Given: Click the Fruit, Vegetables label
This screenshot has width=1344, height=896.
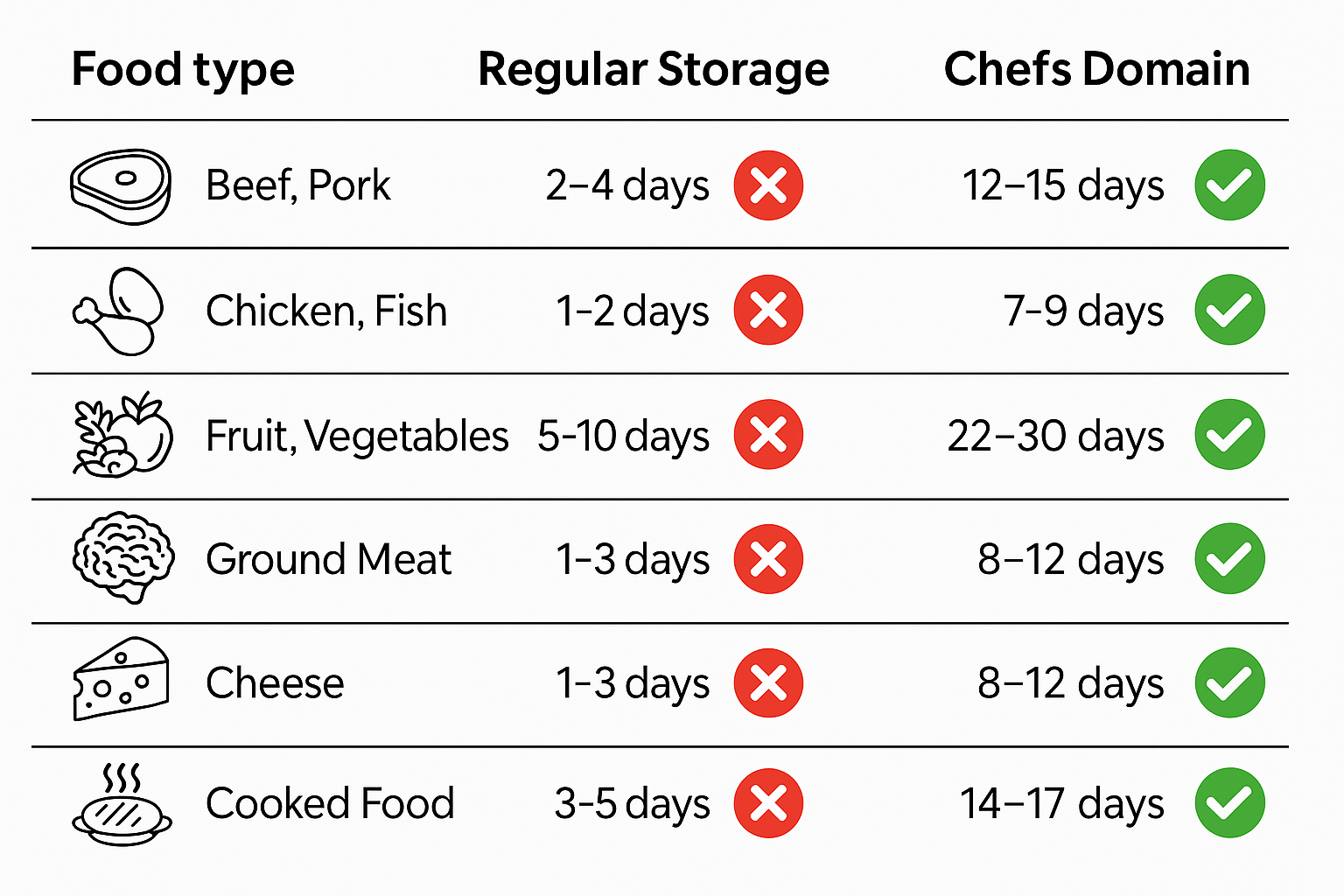Looking at the screenshot, I should [x=356, y=436].
